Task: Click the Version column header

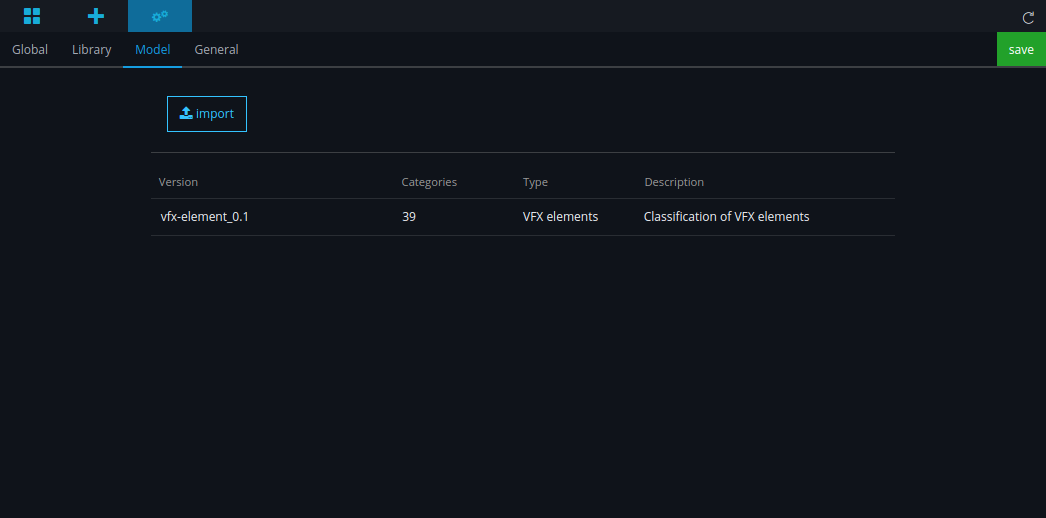Action: click(x=179, y=182)
